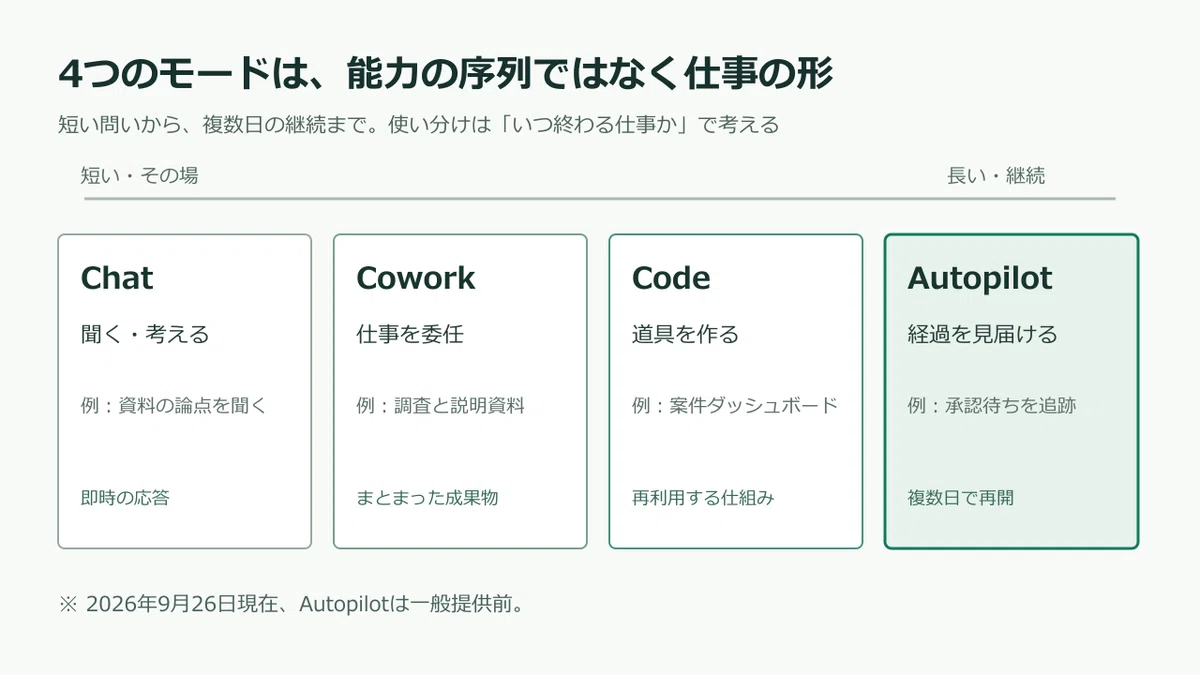Select the example "例：案件ダッシュボード"
Viewport: 1200px width, 675px height.
click(x=735, y=406)
